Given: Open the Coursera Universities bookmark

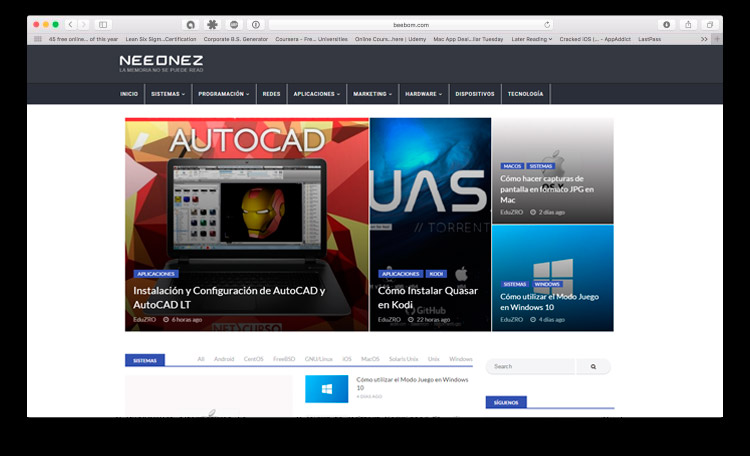Looking at the screenshot, I should click(311, 39).
